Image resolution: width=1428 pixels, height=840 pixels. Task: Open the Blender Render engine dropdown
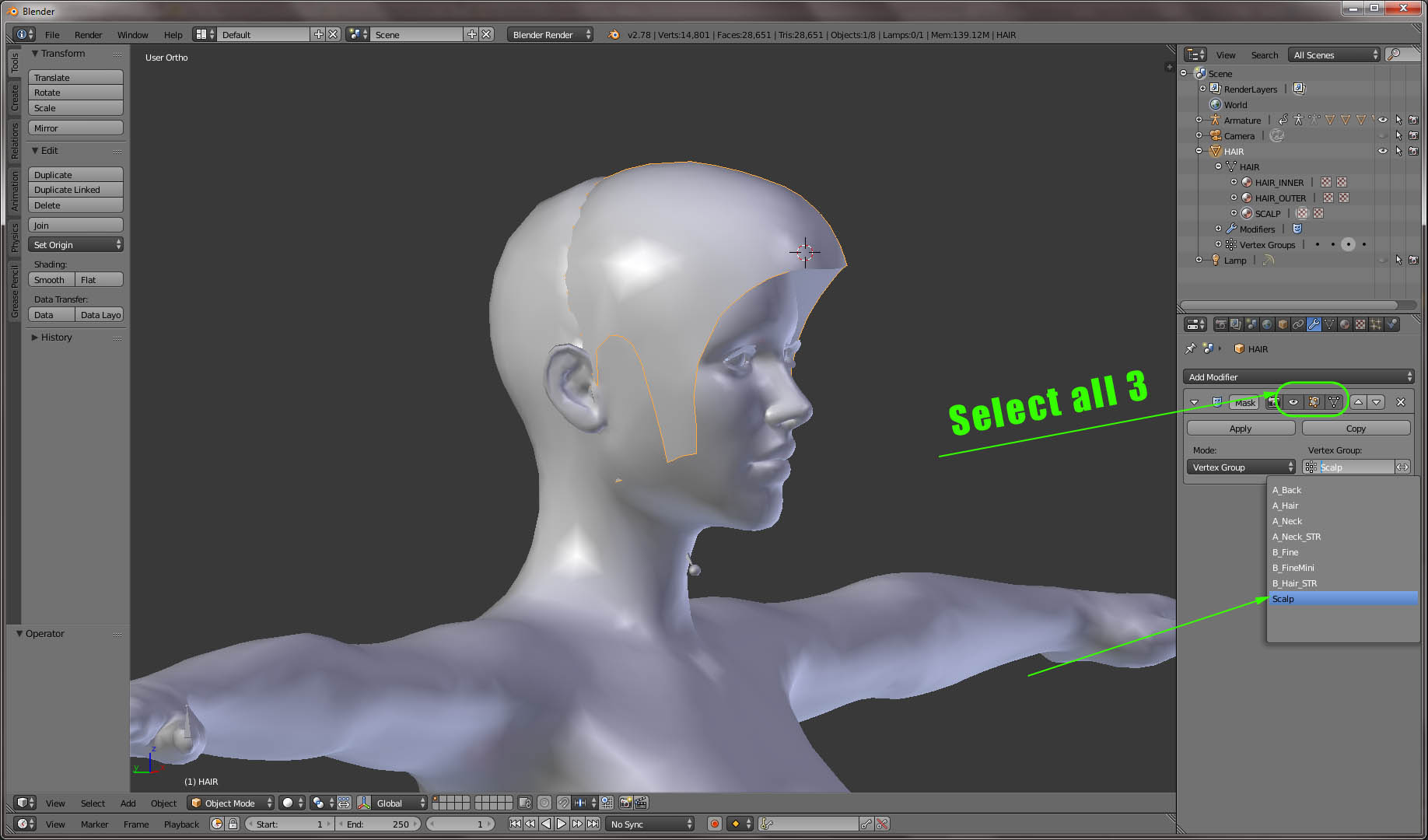pos(550,34)
